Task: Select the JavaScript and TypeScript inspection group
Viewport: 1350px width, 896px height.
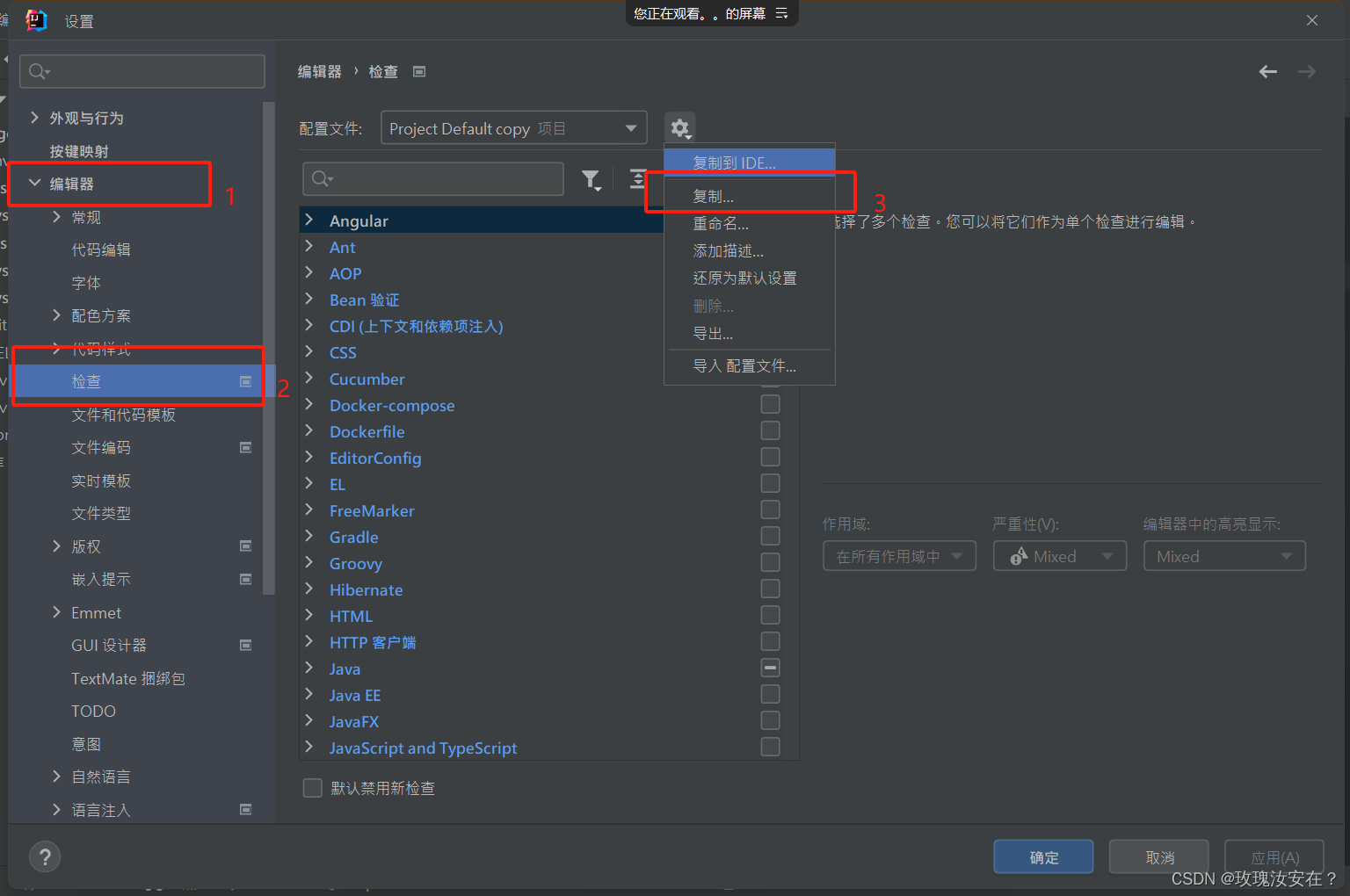Action: click(x=423, y=748)
